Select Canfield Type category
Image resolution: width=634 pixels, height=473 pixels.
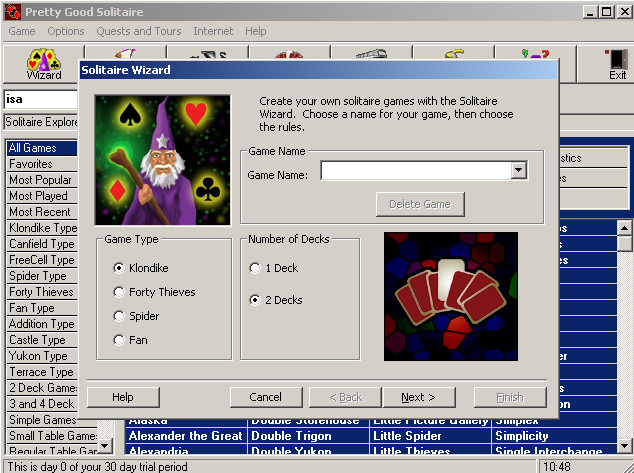point(42,244)
